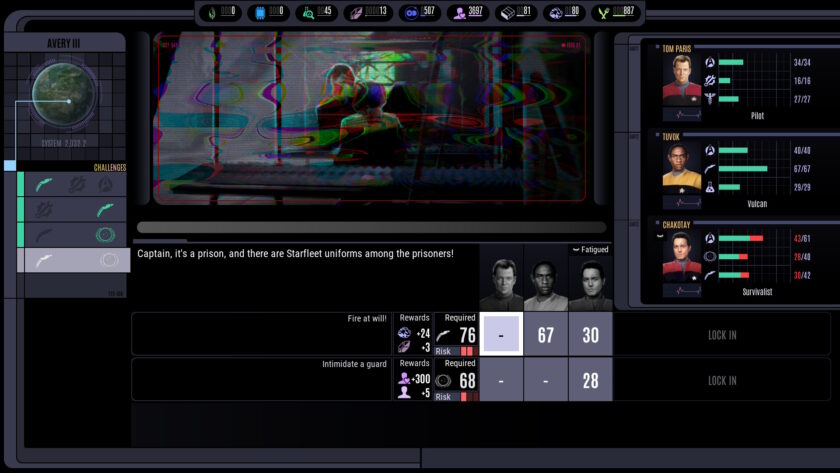Viewport: 840px width, 473px height.
Task: Lock in the Intimidate a guard option
Action: [x=722, y=381]
